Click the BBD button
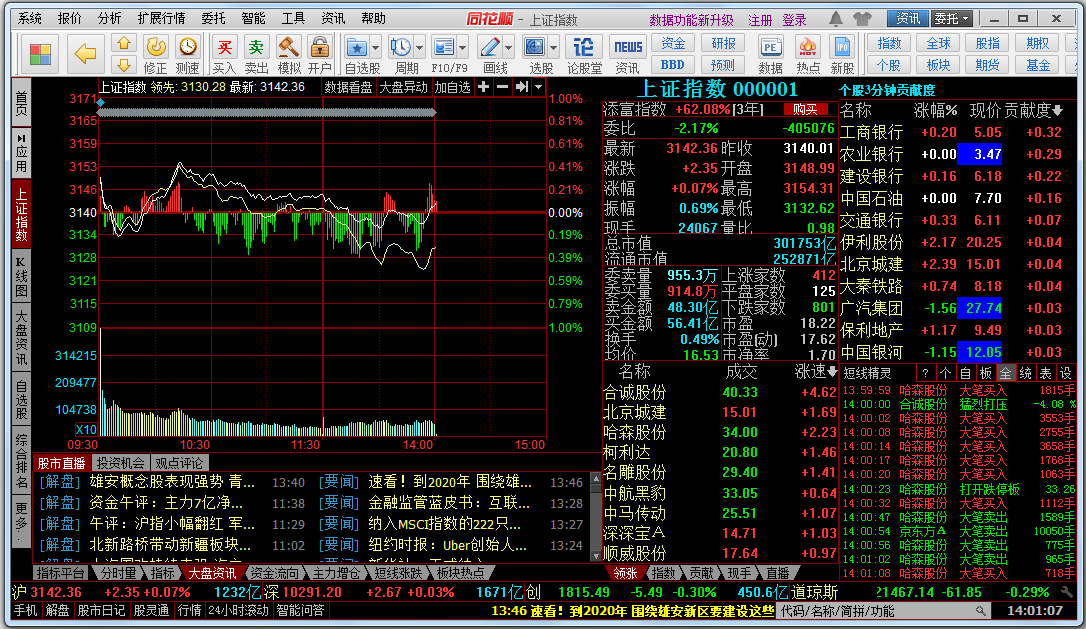Viewport: 1086px width, 629px height. pos(673,65)
